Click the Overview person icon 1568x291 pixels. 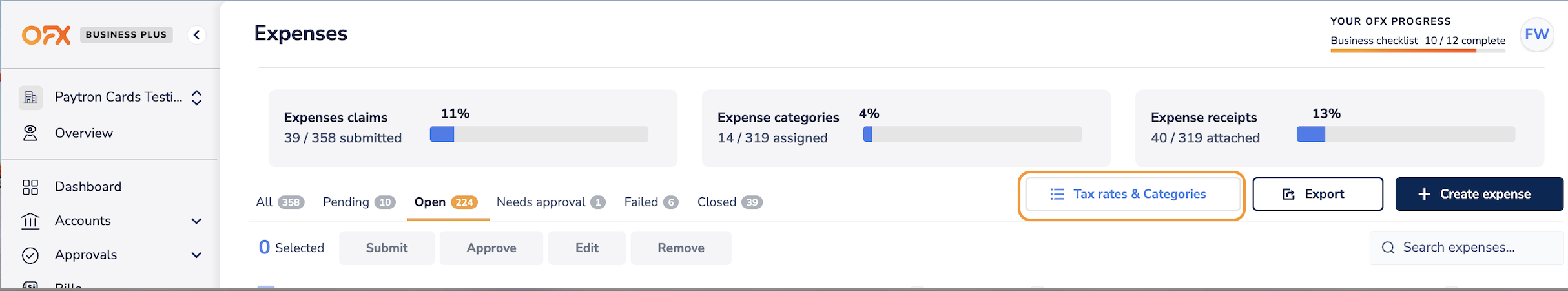coord(30,133)
